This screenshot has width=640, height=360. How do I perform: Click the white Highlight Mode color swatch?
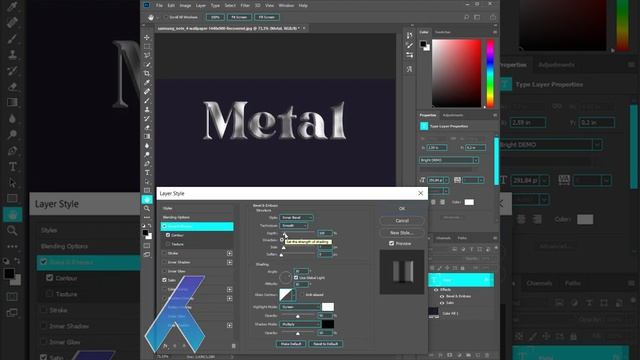pos(328,307)
